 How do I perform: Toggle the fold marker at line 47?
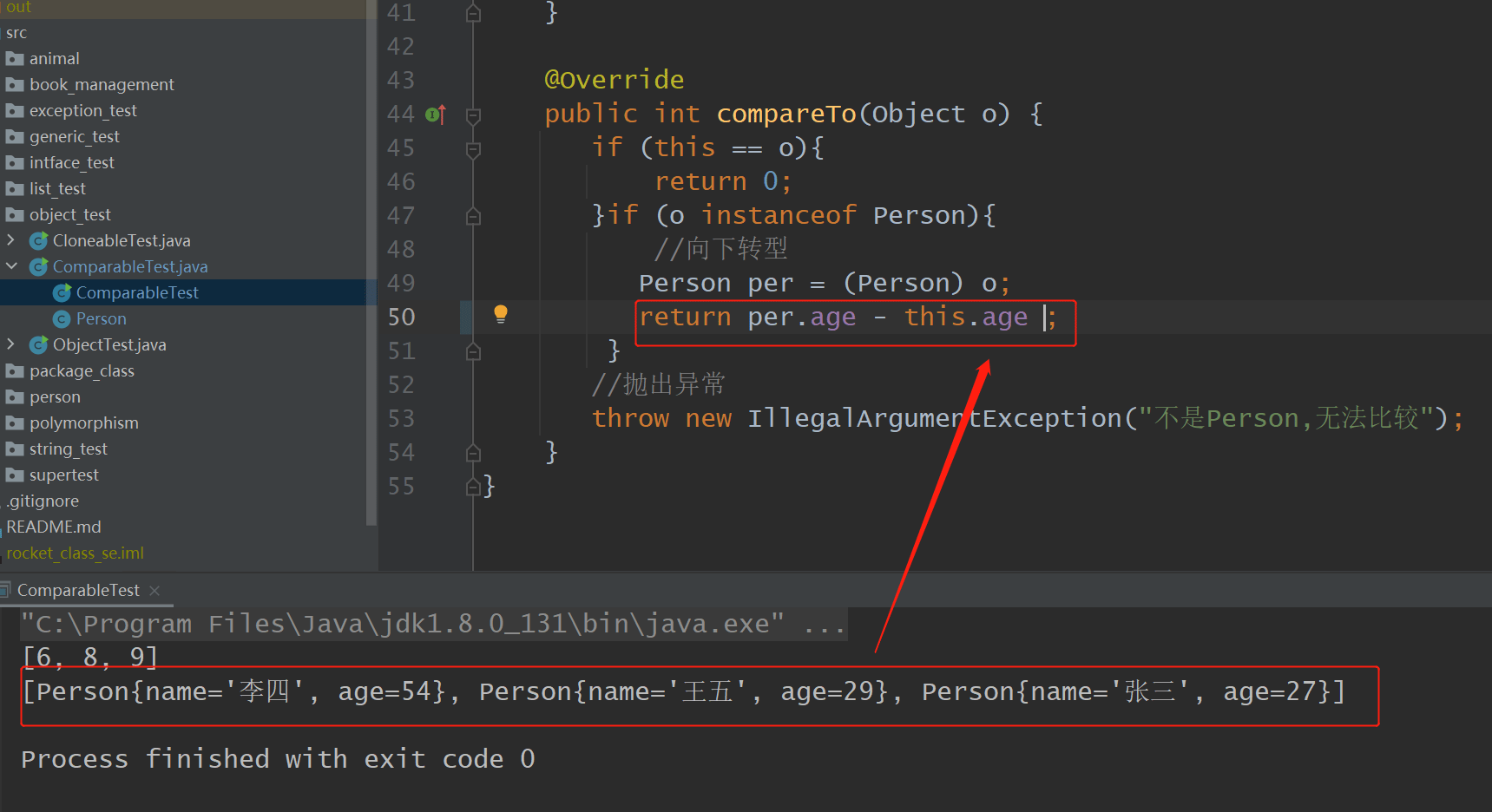(473, 216)
